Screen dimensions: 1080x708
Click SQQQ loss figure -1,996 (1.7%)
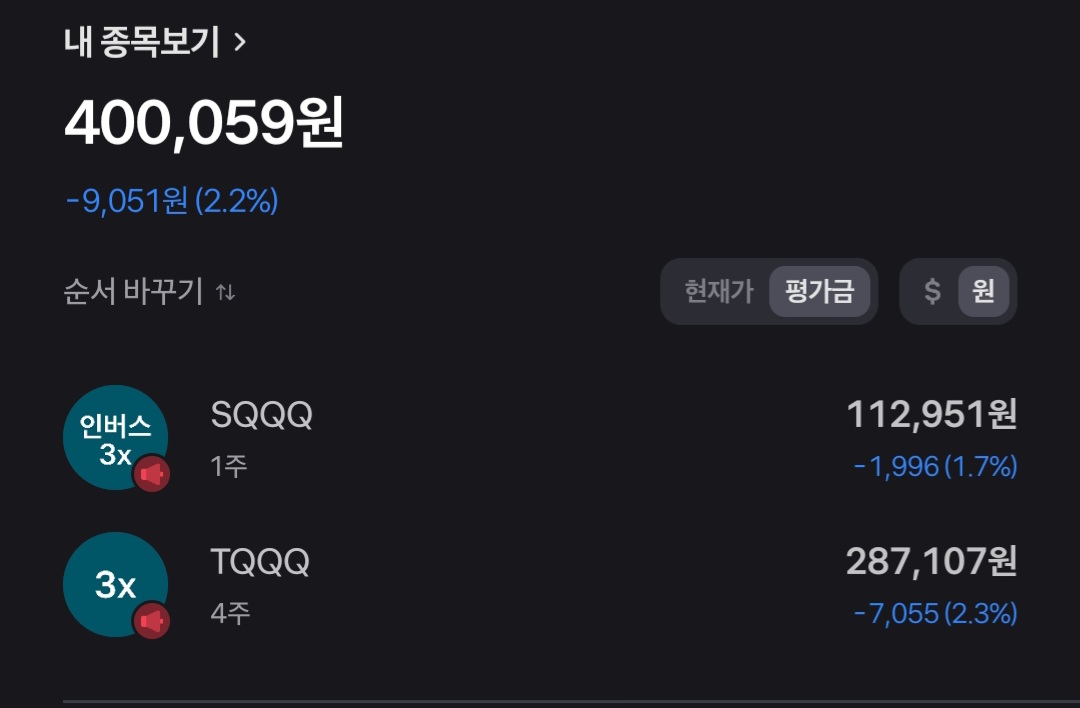[x=935, y=466]
